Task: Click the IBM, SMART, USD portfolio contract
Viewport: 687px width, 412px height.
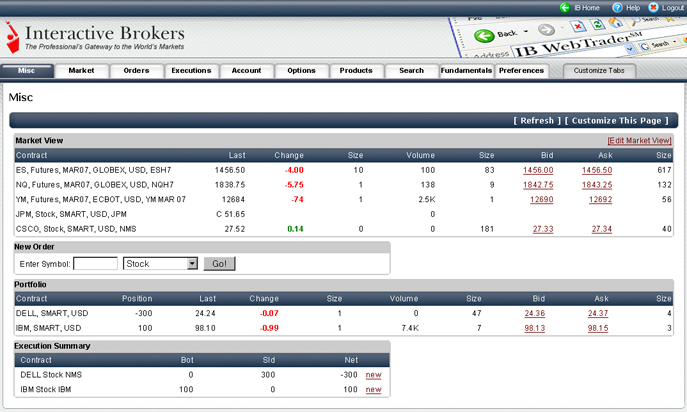Action: [49, 328]
